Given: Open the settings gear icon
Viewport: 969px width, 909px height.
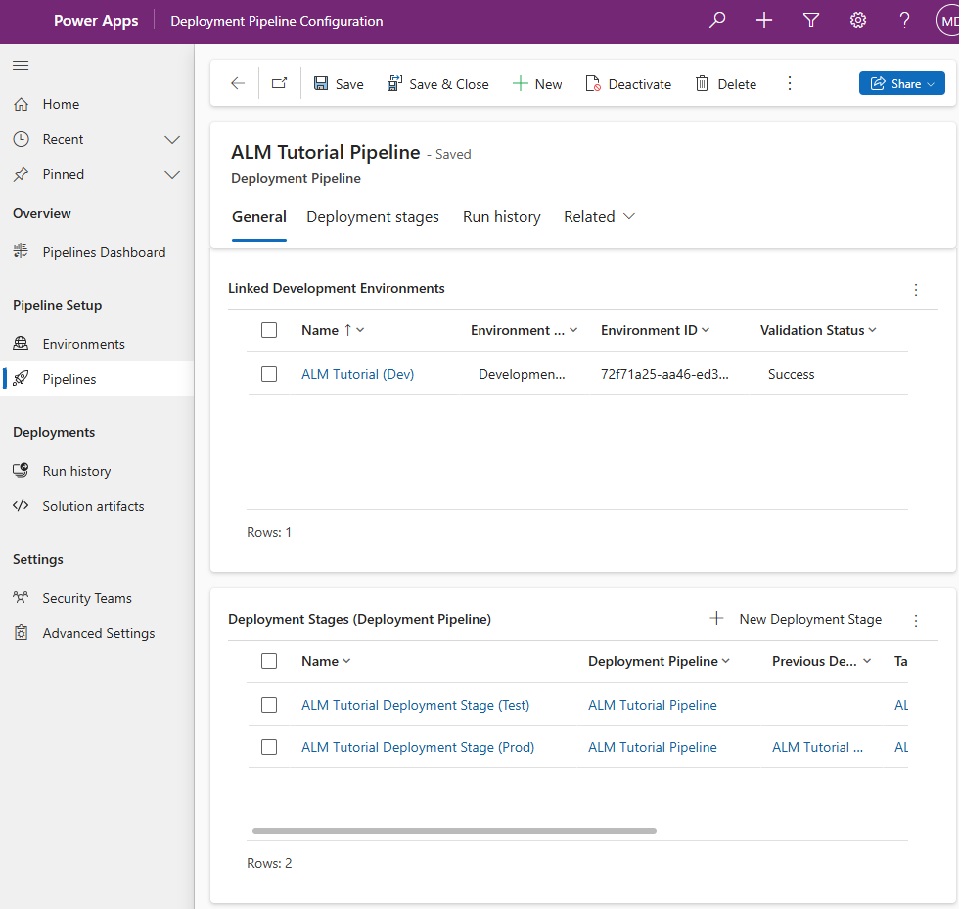Looking at the screenshot, I should point(858,20).
